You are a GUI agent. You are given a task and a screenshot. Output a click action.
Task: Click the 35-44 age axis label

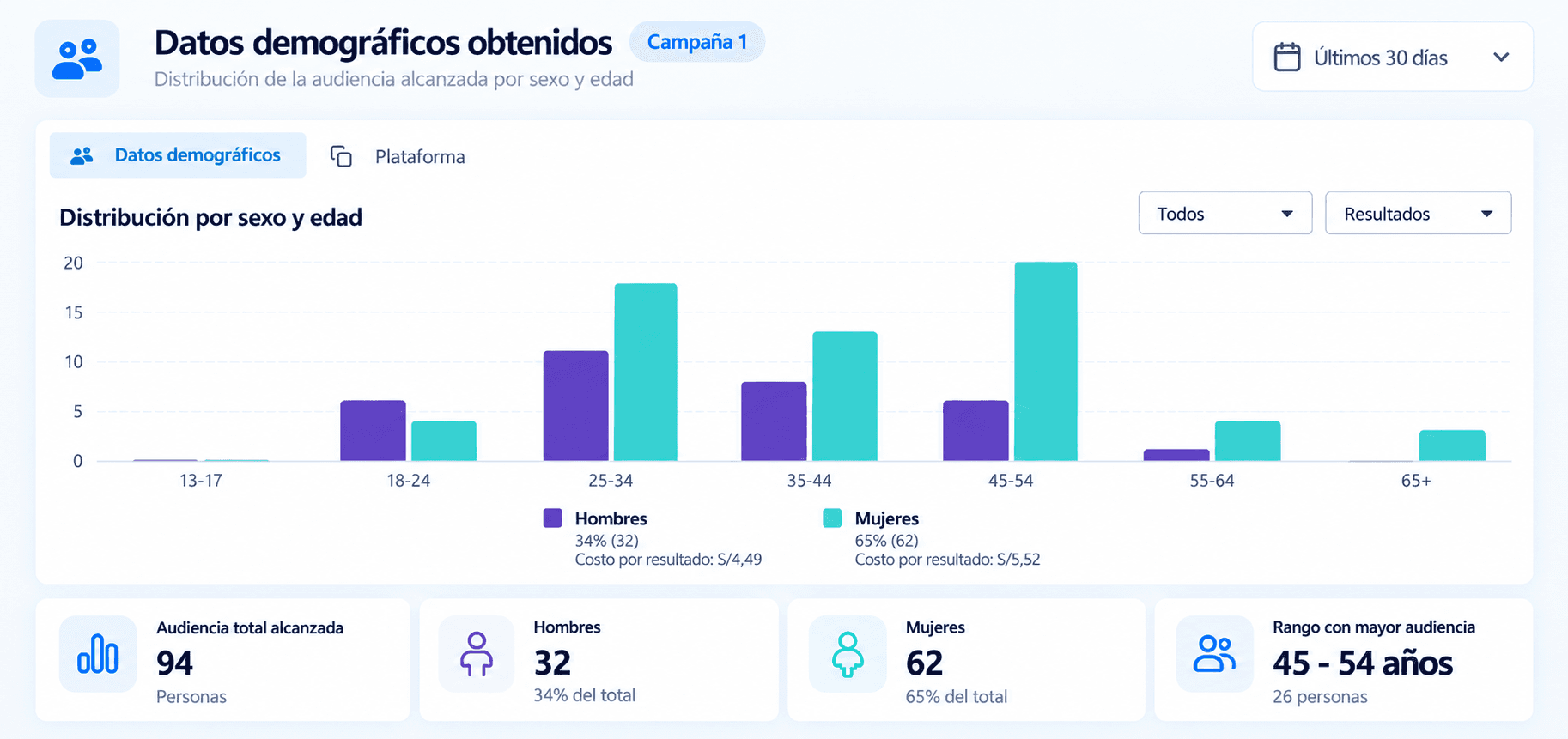click(x=809, y=481)
